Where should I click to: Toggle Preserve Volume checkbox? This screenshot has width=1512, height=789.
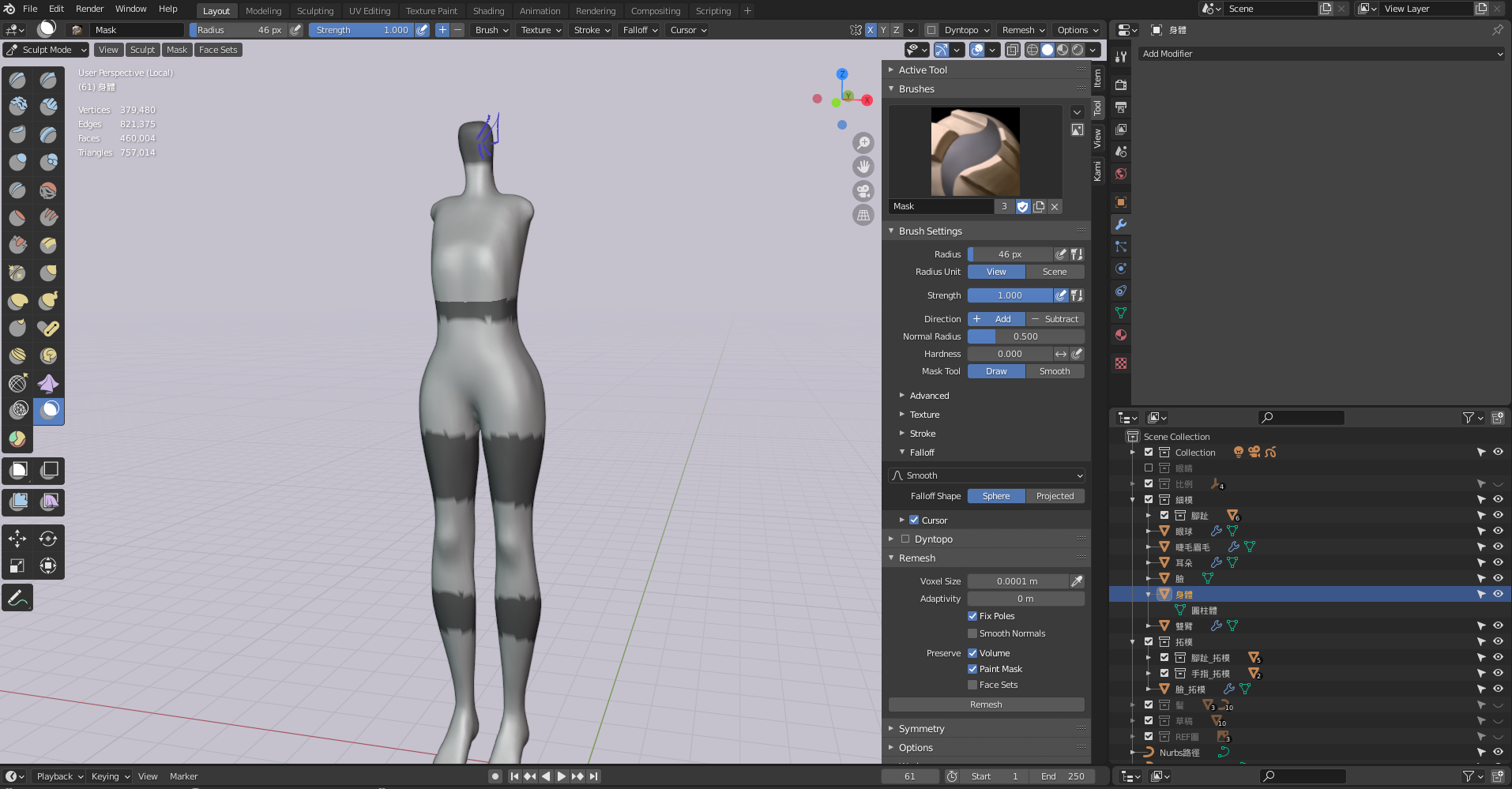point(972,653)
